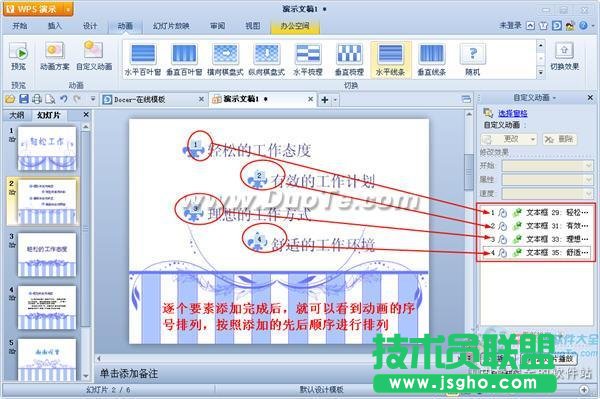600x399 pixels.
Task: Apply 水平百叶窗 transition
Action: coord(143,59)
